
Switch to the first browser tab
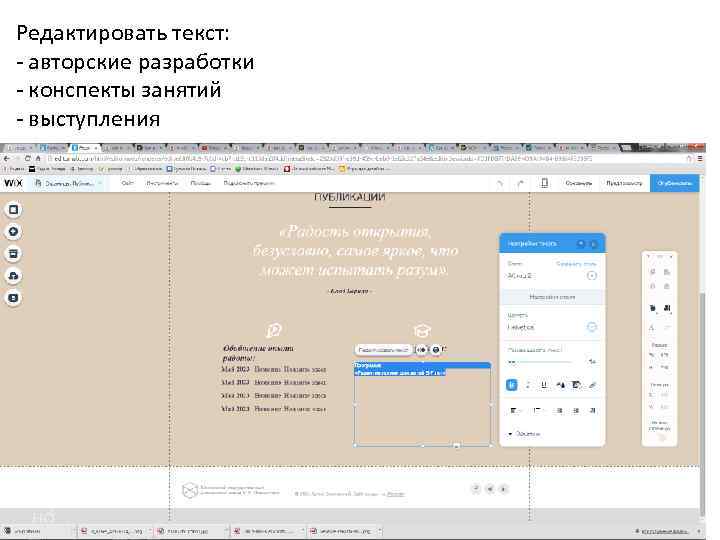pyautogui.click(x=18, y=148)
